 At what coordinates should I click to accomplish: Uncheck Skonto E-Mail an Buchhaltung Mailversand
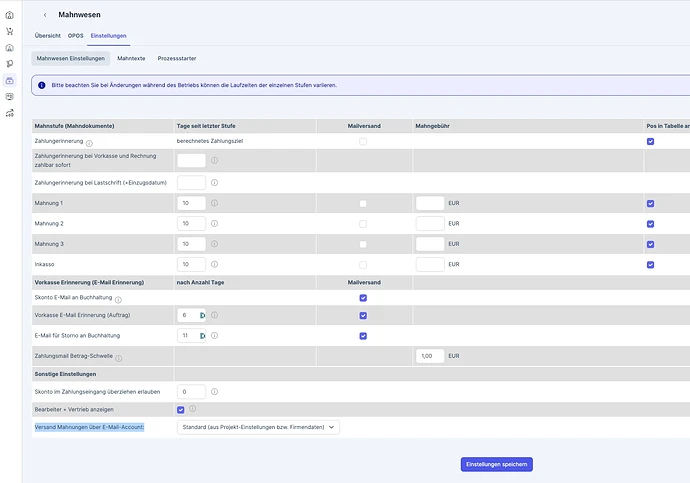(x=363, y=298)
